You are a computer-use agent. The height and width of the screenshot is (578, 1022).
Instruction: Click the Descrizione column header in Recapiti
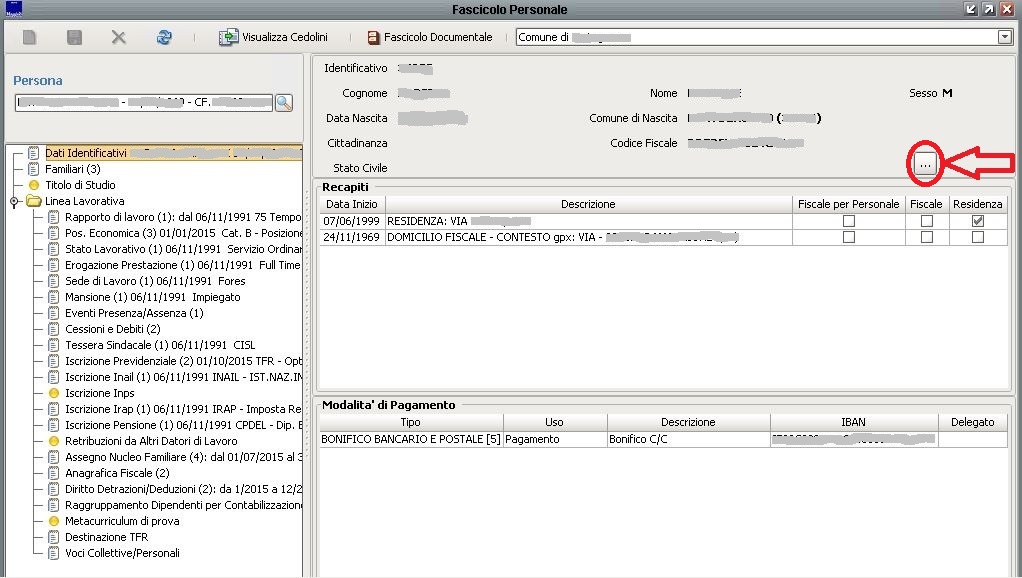(587, 204)
